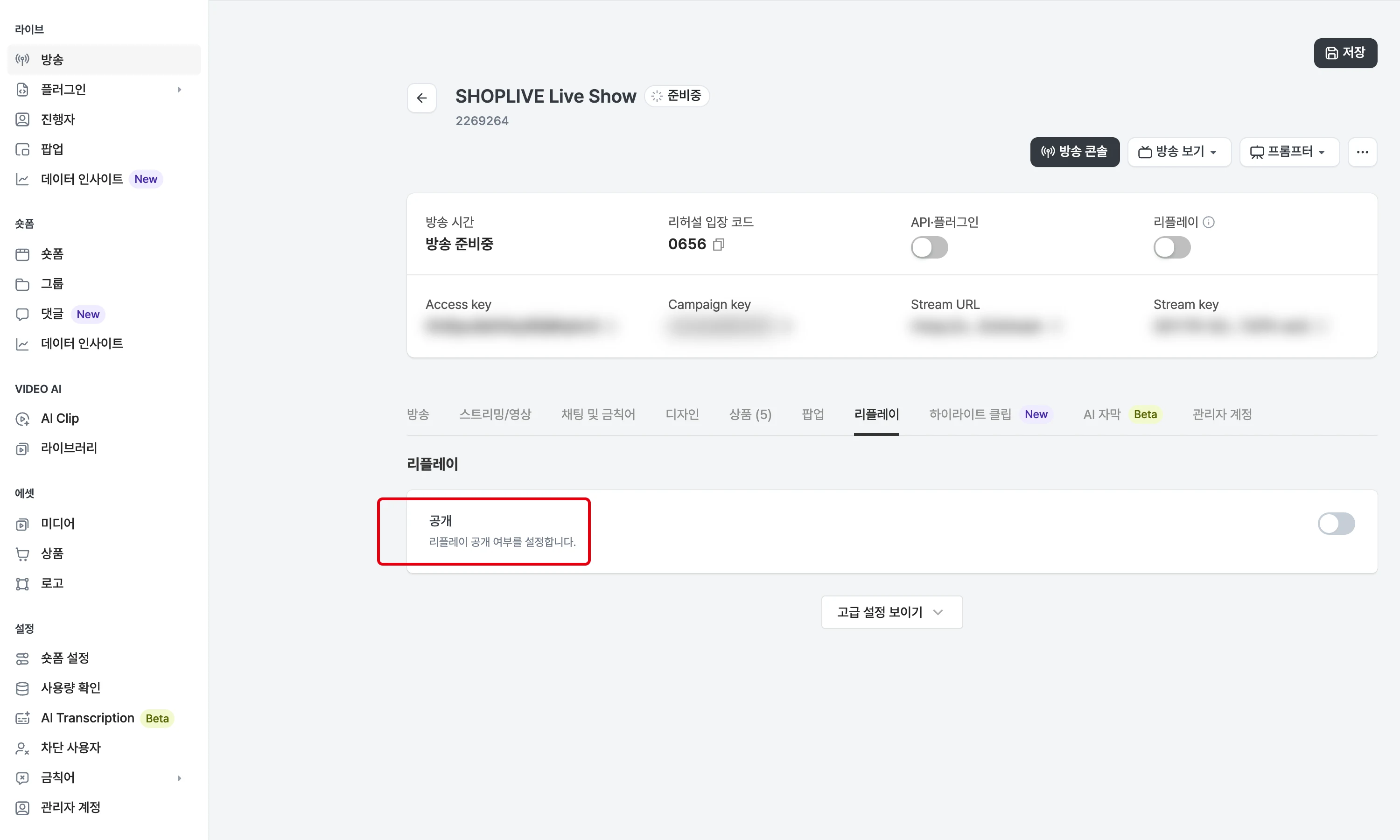
Task: Click the info icon next to 리플레이 header
Action: [1209, 222]
